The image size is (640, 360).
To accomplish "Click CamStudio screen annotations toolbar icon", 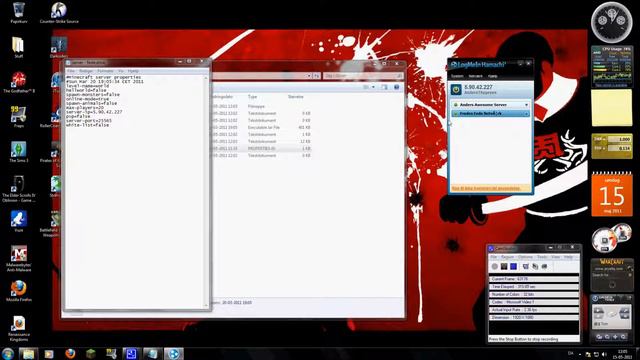I will tap(544, 267).
